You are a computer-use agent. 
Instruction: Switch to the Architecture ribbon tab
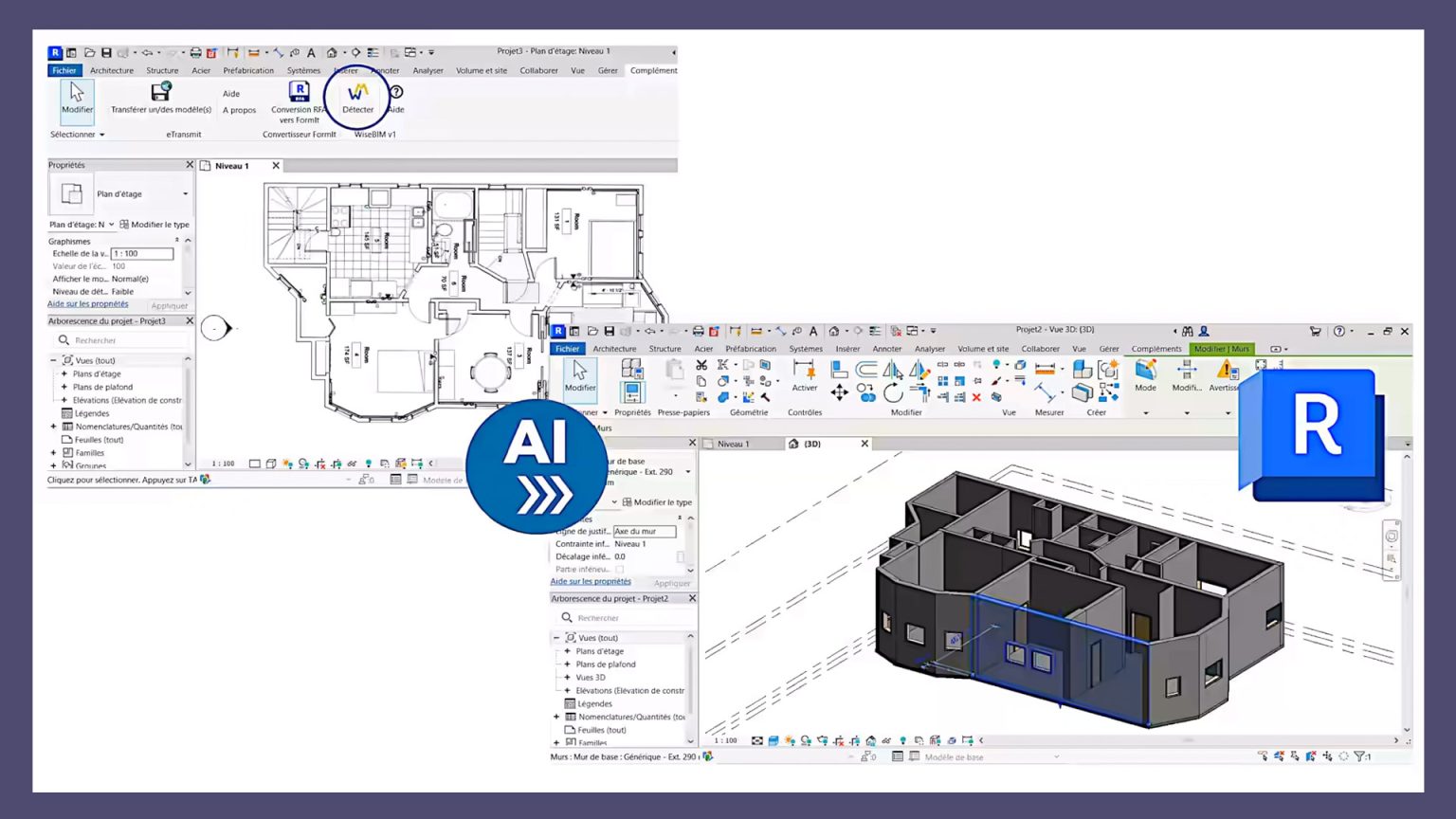[614, 349]
